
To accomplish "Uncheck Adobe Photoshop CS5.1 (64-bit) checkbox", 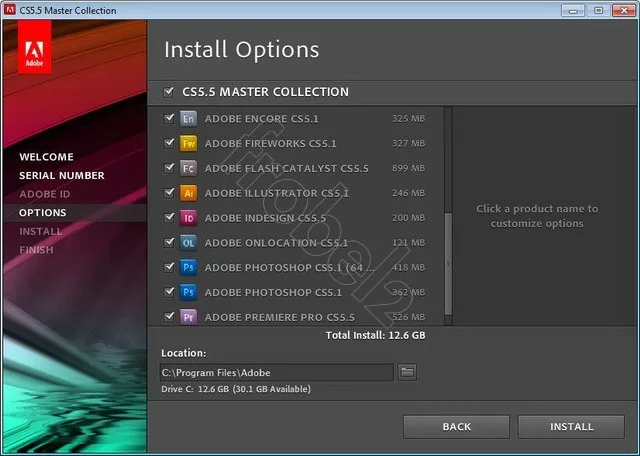I will click(x=169, y=267).
